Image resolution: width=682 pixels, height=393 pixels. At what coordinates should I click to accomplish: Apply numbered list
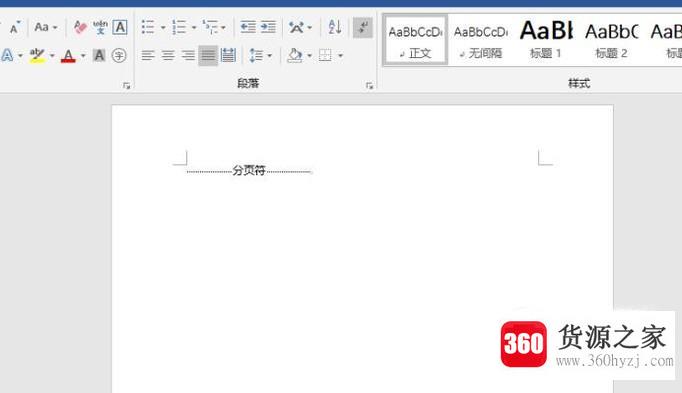(x=179, y=27)
